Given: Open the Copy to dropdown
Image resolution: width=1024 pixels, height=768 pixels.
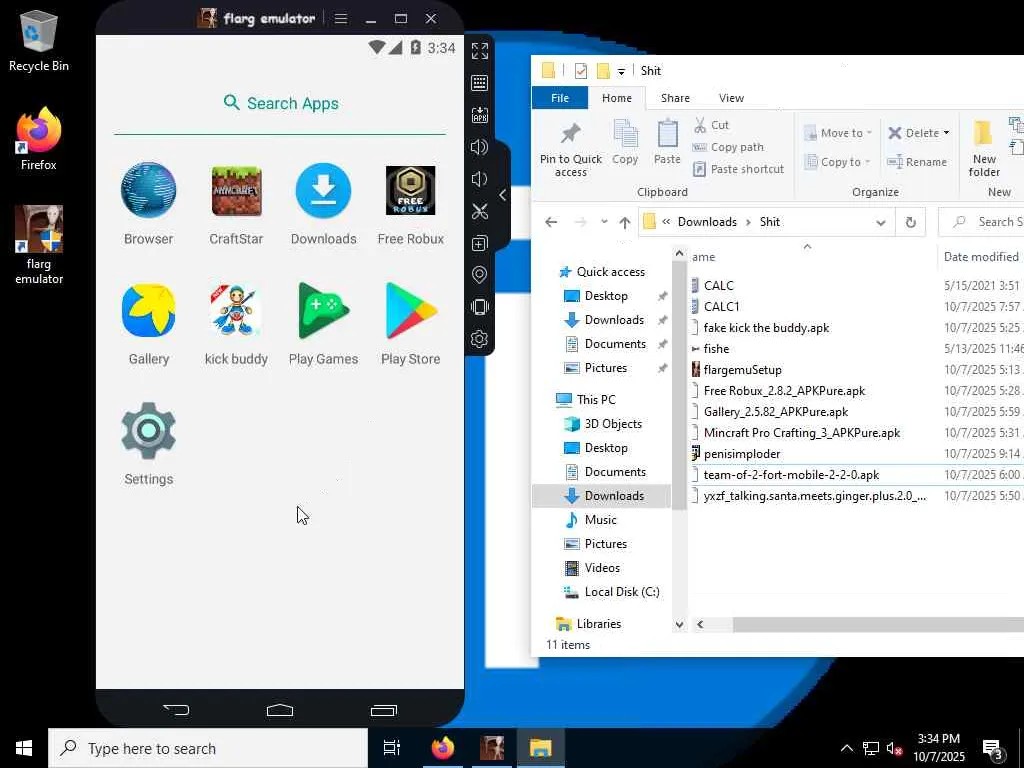Looking at the screenshot, I should pyautogui.click(x=837, y=161).
